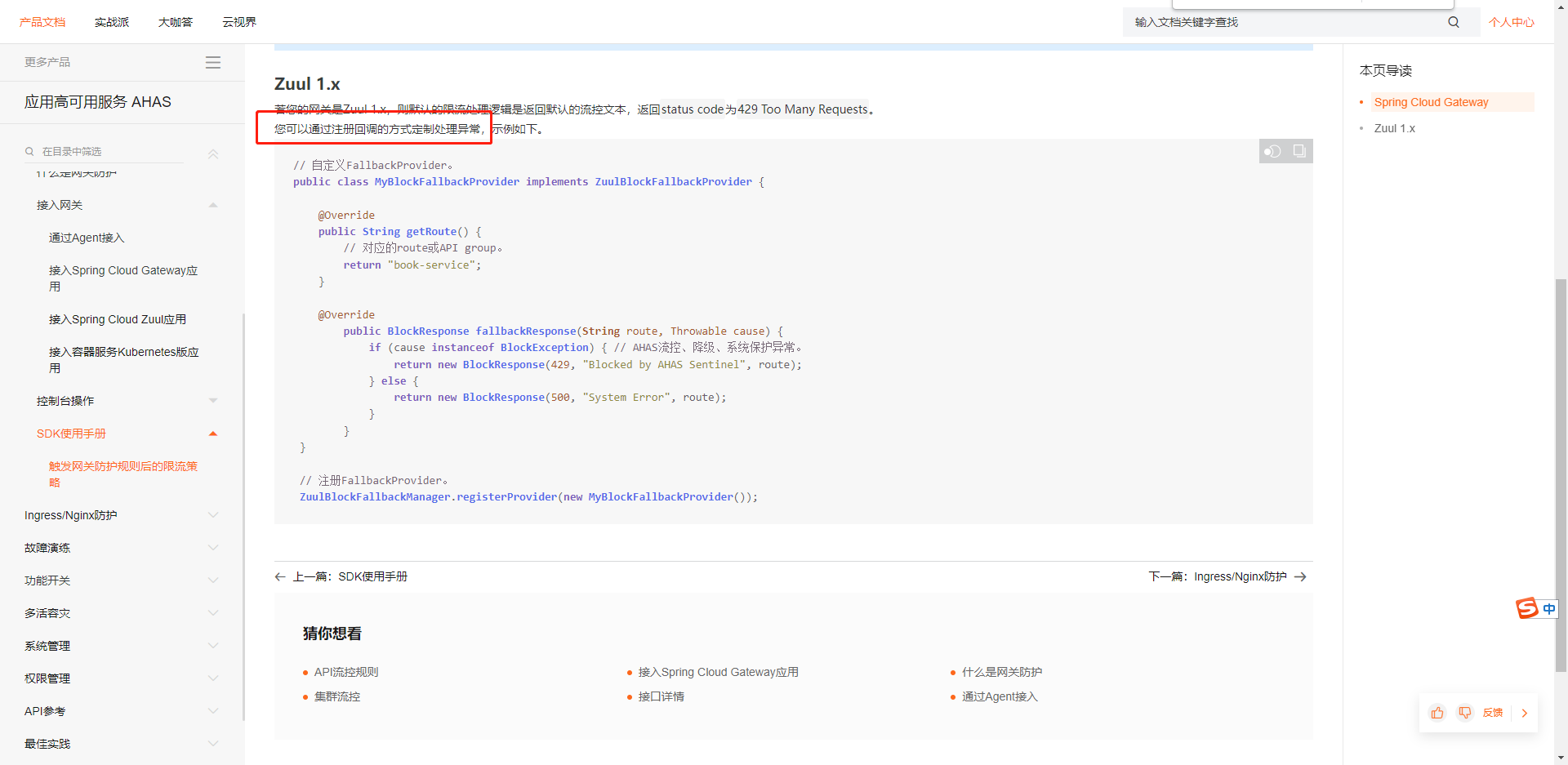Open recommended 接口详情 link
Viewport: 1568px width, 765px height.
[661, 696]
